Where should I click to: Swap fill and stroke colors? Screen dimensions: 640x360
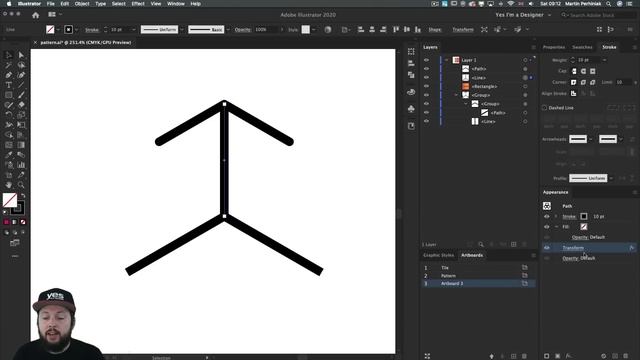[x=23, y=196]
